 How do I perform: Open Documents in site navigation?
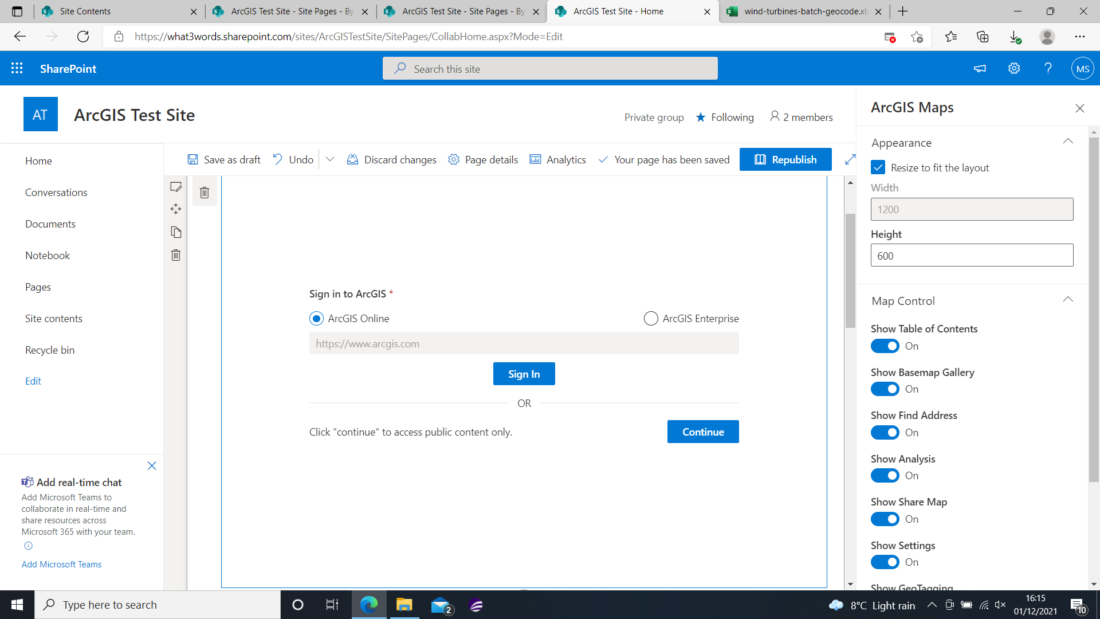pyautogui.click(x=50, y=224)
